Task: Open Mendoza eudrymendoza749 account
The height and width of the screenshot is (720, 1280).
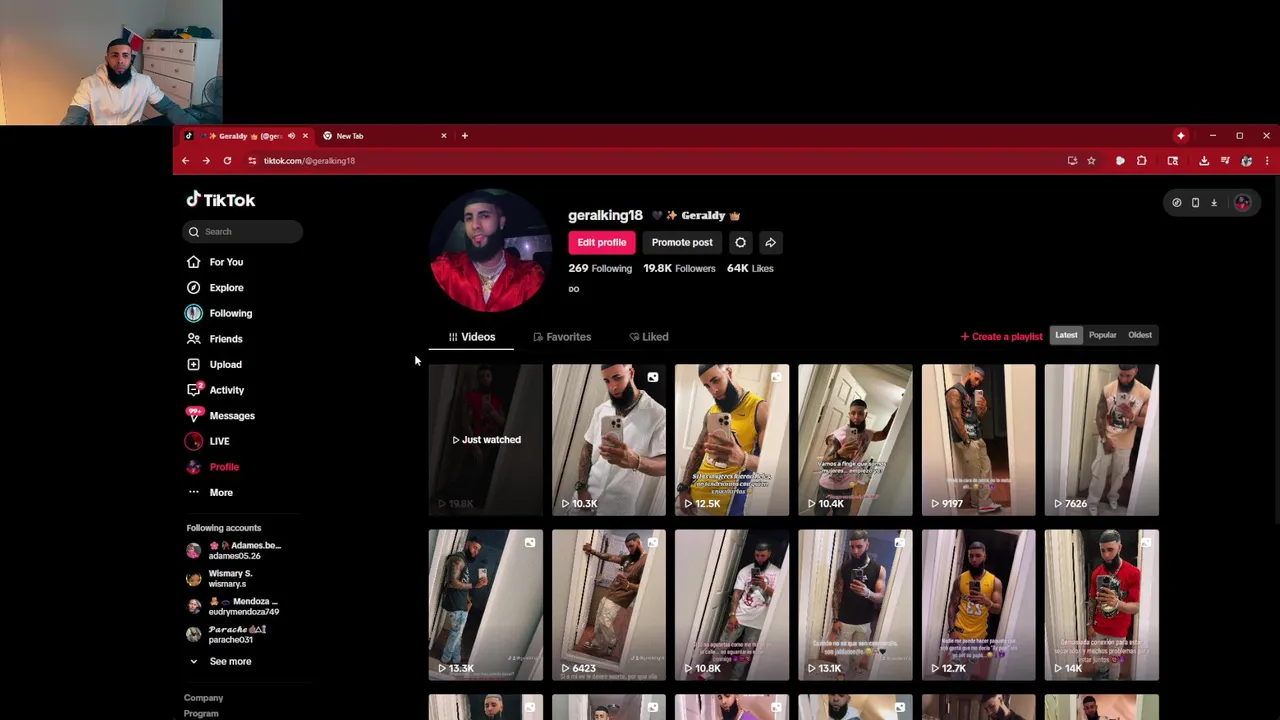Action: point(235,607)
